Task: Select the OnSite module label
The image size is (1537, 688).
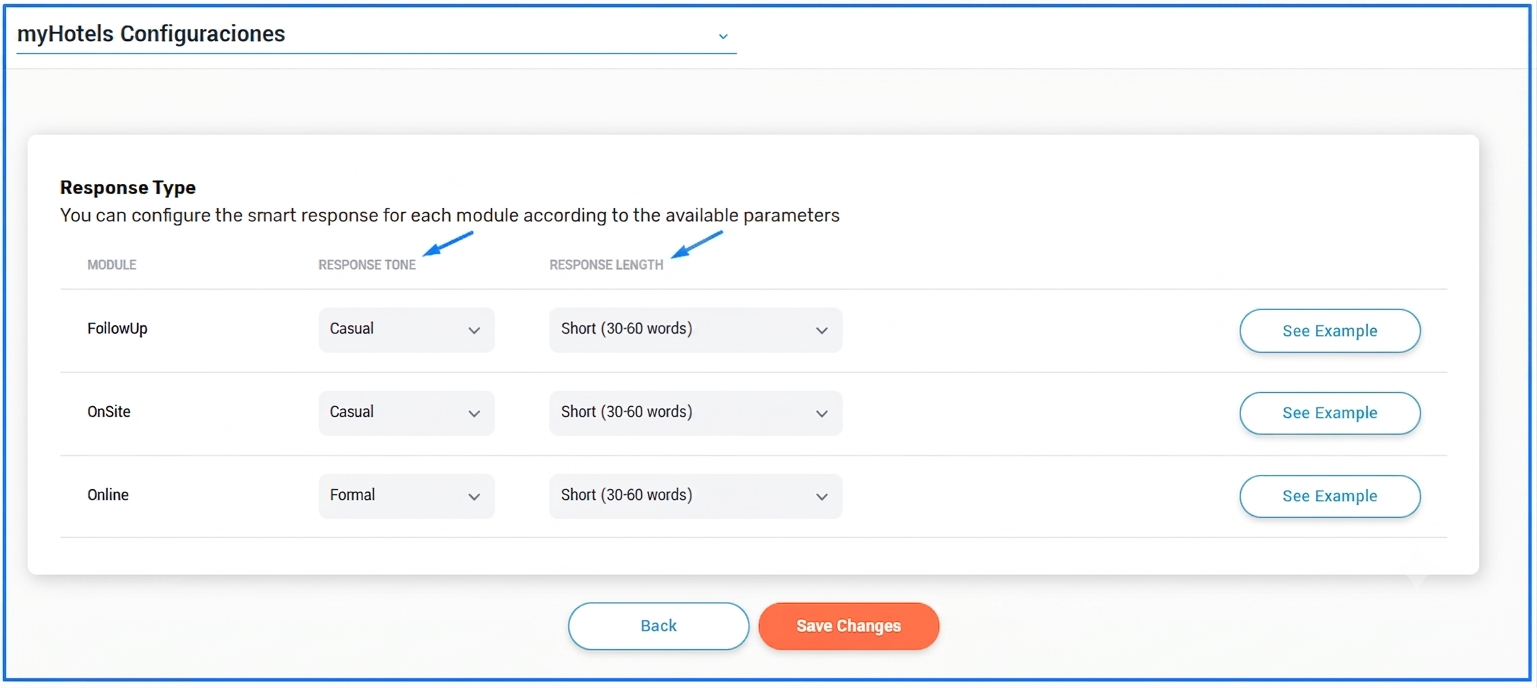Action: tap(109, 412)
